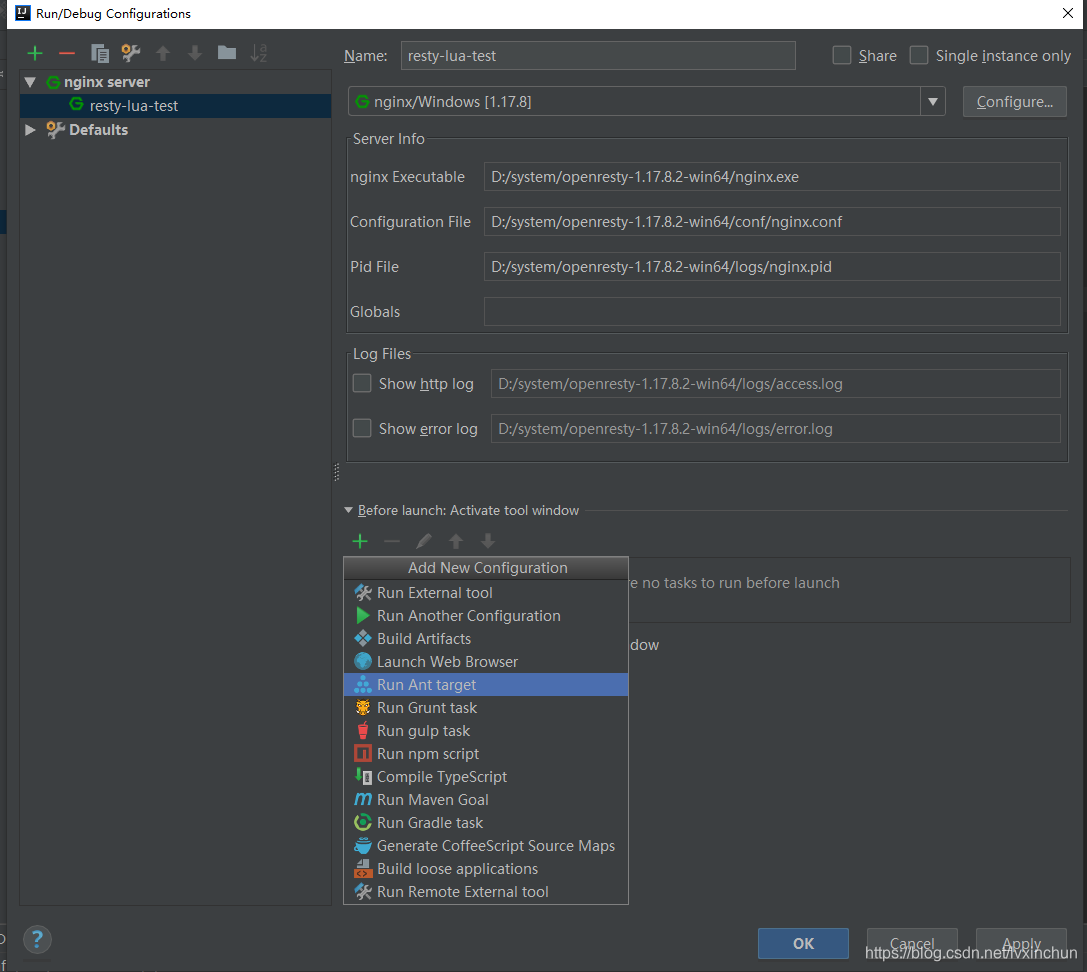Choose Run Ant target from the popup

point(486,684)
